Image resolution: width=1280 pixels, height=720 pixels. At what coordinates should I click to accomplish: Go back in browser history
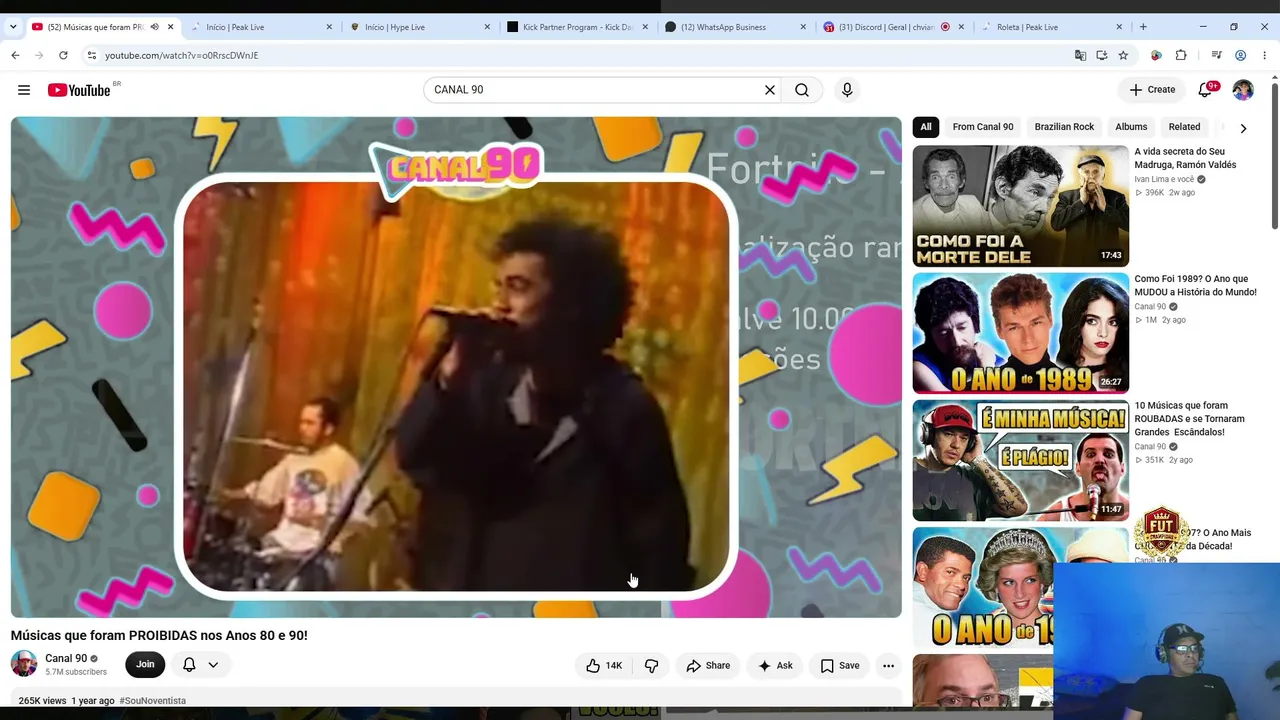tap(15, 55)
